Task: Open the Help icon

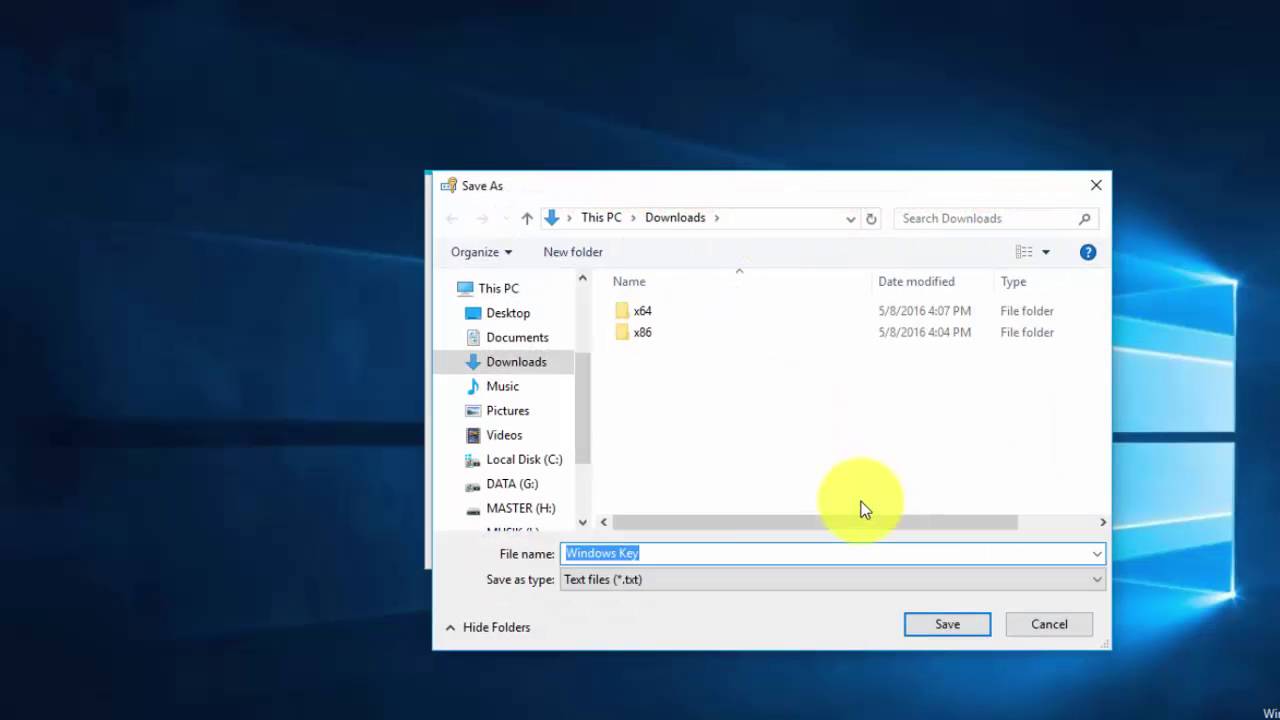Action: pos(1088,252)
